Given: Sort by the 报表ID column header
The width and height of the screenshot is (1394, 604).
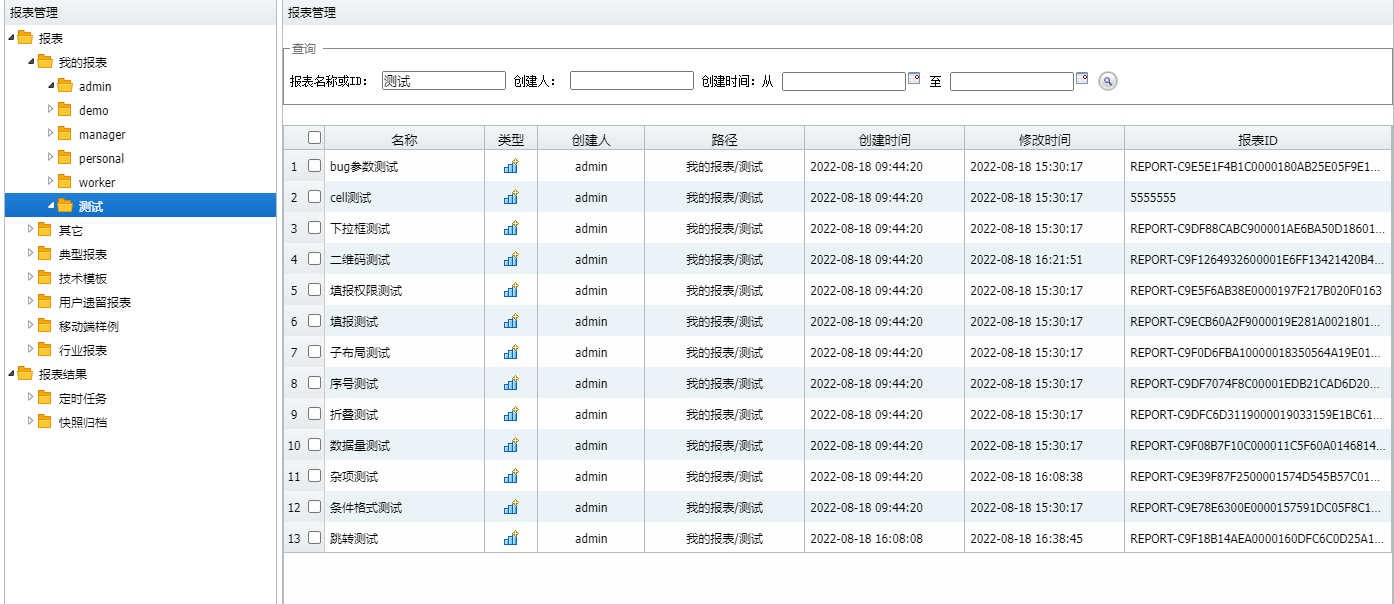Looking at the screenshot, I should click(x=1257, y=140).
